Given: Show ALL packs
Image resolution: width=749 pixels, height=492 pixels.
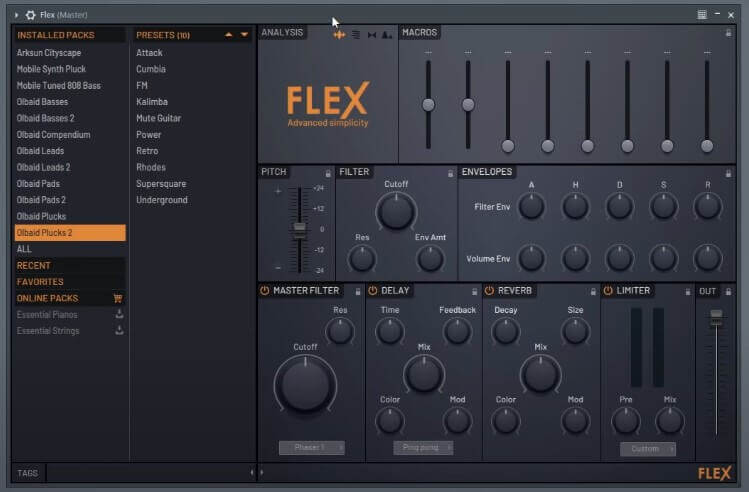Looking at the screenshot, I should pyautogui.click(x=24, y=249).
